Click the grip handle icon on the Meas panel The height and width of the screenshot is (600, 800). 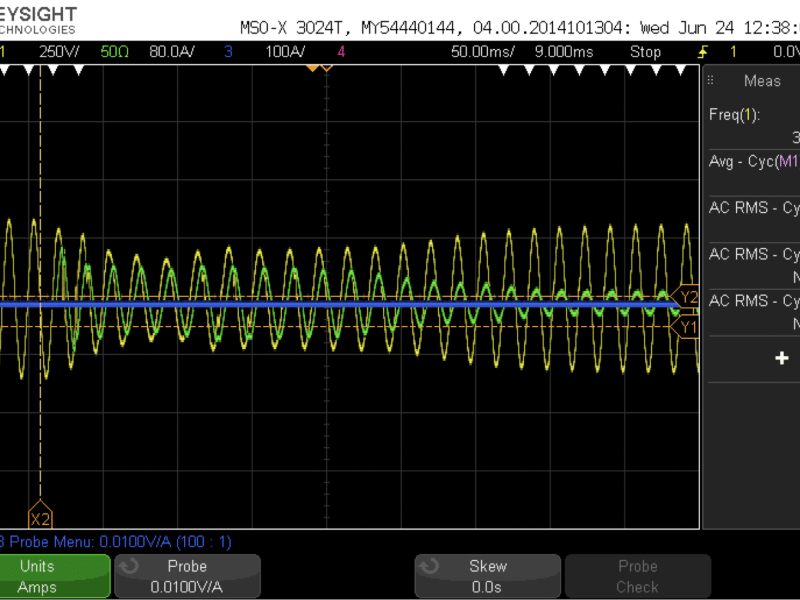point(709,80)
